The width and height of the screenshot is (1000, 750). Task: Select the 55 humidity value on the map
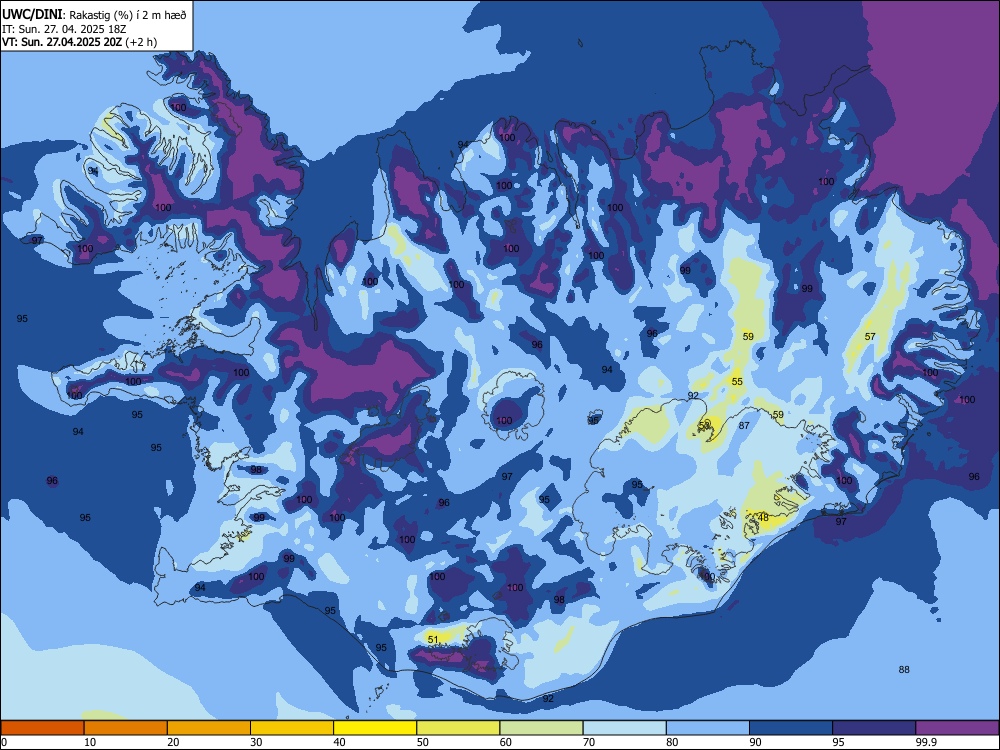click(x=737, y=382)
